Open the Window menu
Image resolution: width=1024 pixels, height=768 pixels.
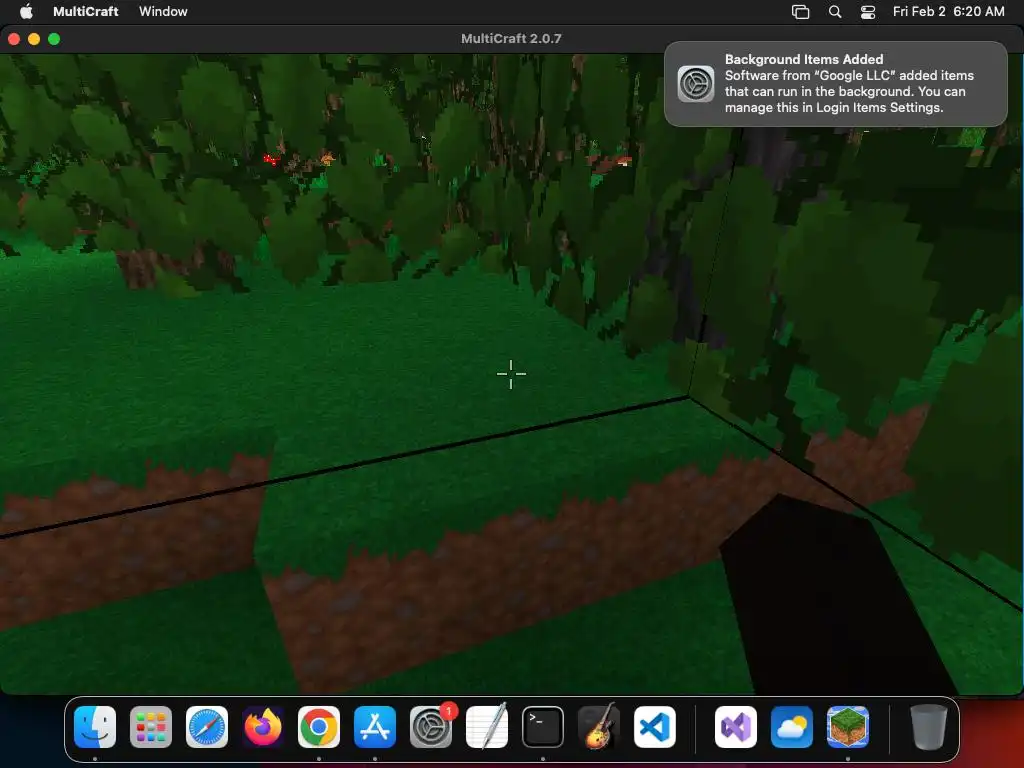coord(163,11)
